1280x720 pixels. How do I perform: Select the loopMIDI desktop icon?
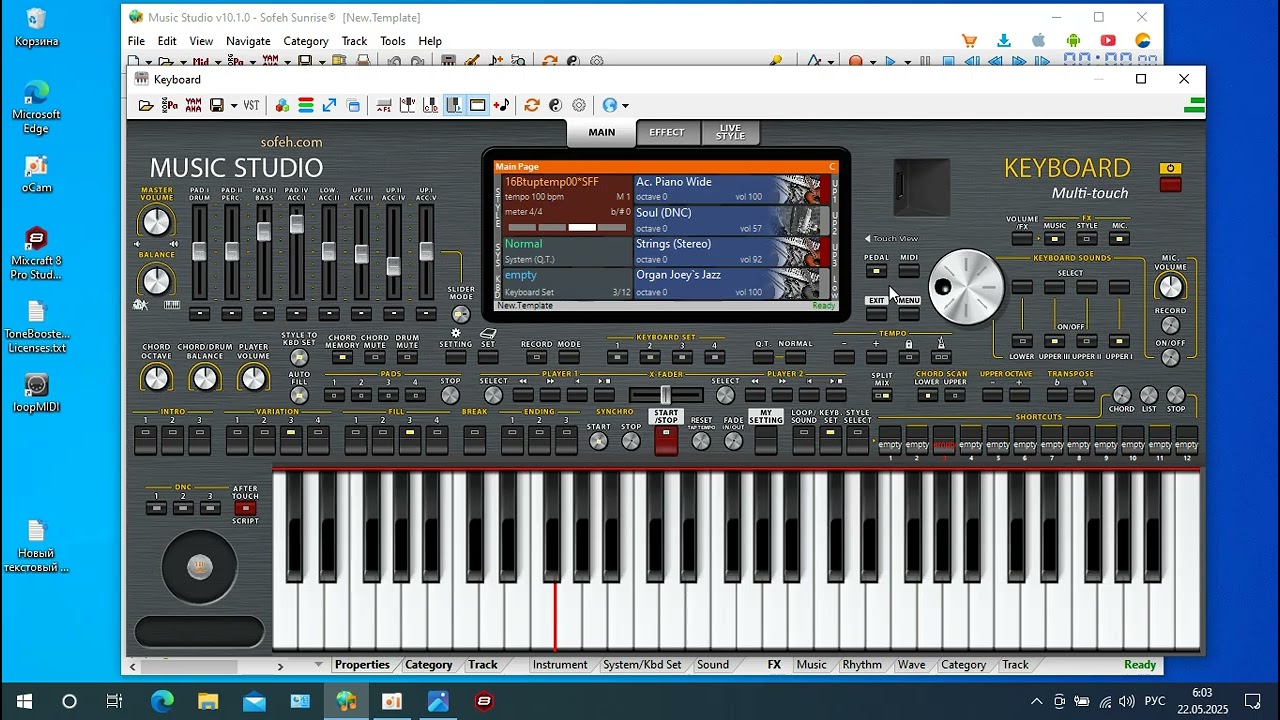[36, 393]
